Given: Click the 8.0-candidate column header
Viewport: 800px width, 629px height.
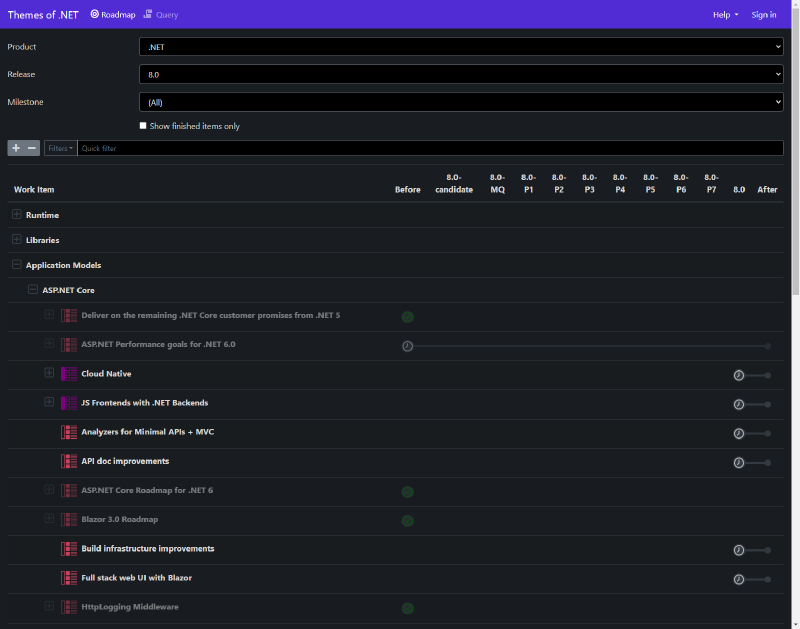Looking at the screenshot, I should click(x=454, y=183).
